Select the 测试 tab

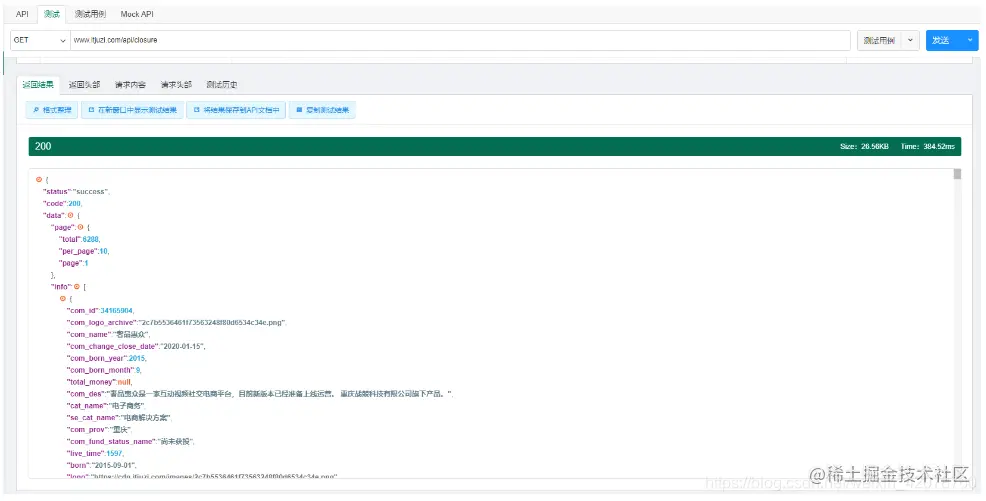(x=52, y=14)
